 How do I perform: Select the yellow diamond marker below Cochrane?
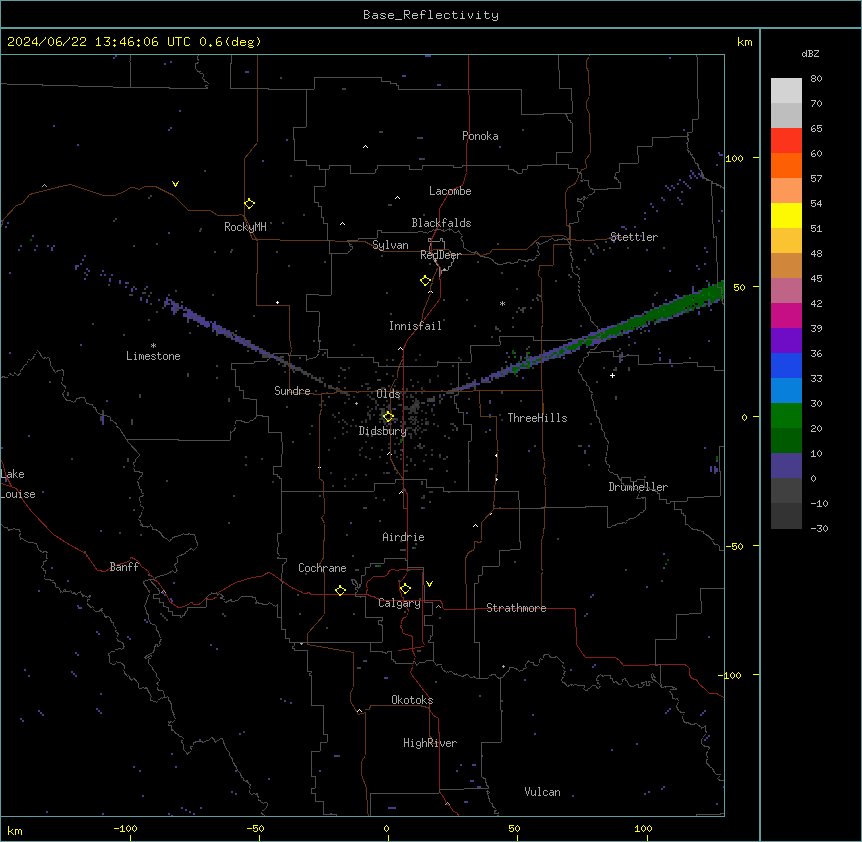pyautogui.click(x=340, y=590)
